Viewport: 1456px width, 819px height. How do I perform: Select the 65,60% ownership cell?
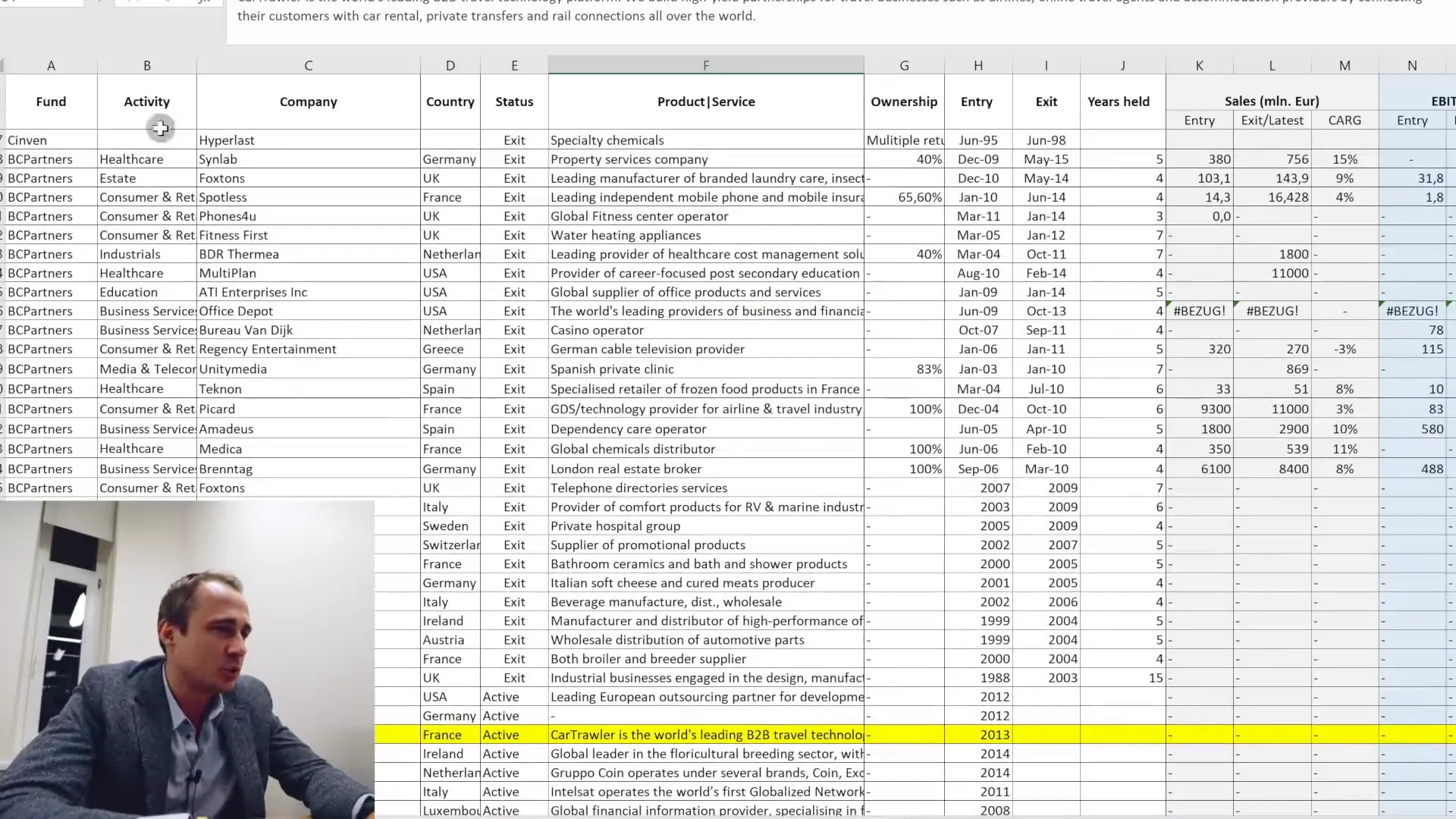point(904,196)
